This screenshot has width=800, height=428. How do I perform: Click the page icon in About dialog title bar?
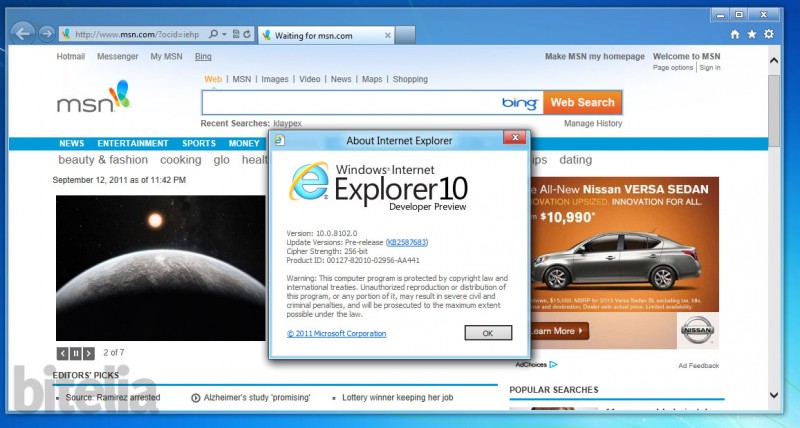point(279,140)
